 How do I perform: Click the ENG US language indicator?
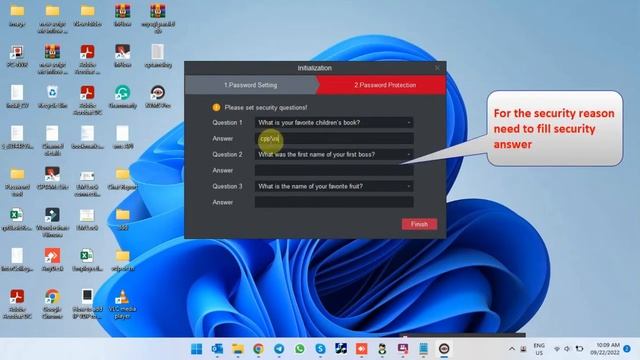click(x=539, y=349)
